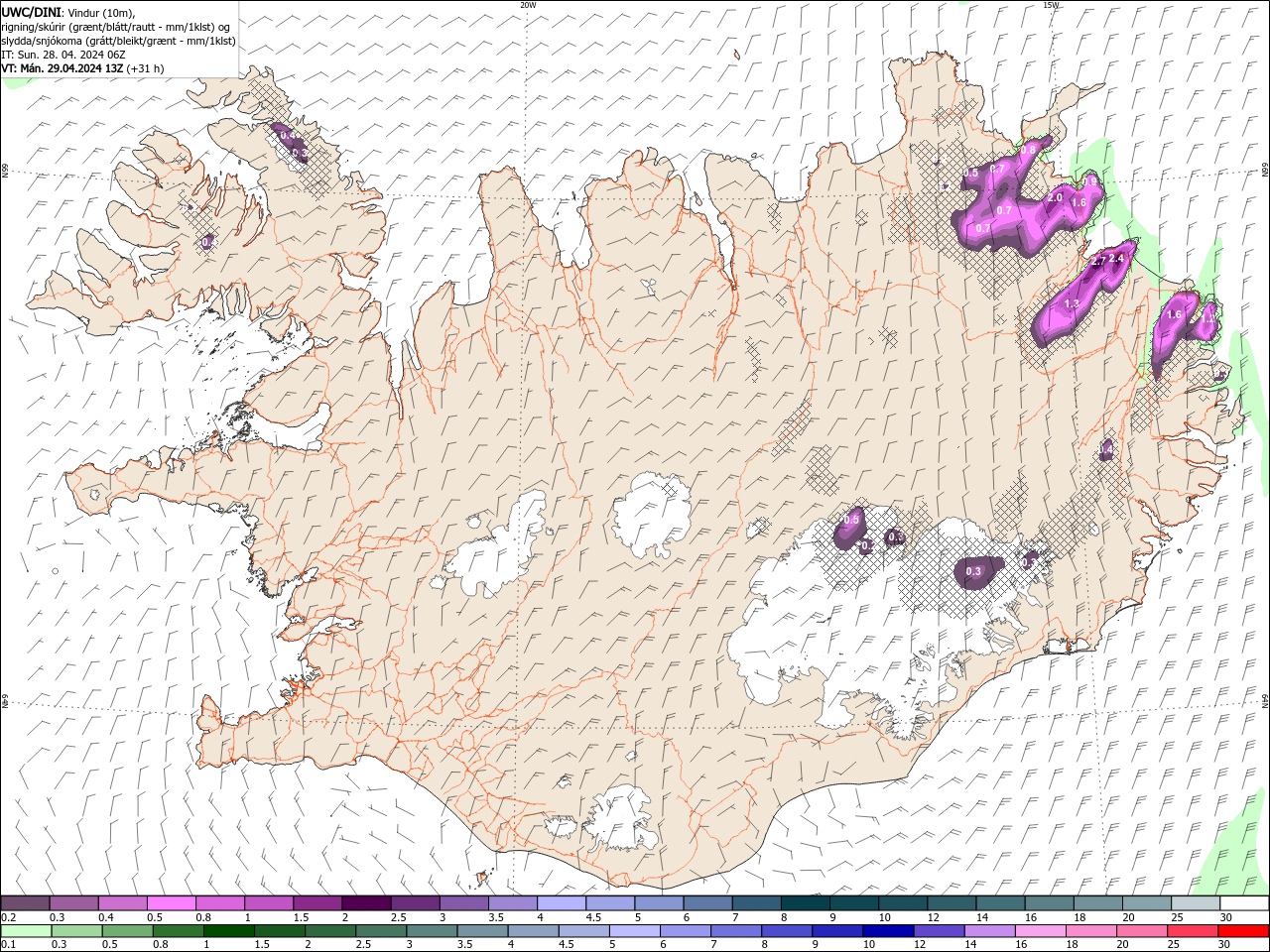Screen dimensions: 1270x952
Task: Click the 20W longitude label
Action: 528,5
